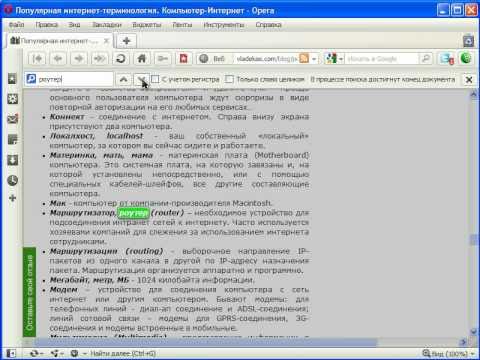The image size is (480, 360).
Task: Click the Fast Forward navigation button
Action: (x=99, y=59)
